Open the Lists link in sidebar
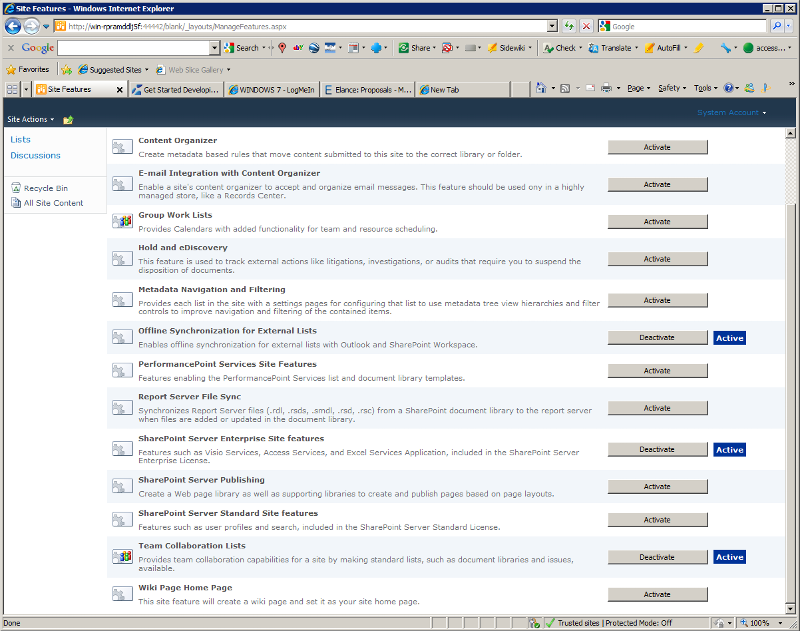 [20, 139]
